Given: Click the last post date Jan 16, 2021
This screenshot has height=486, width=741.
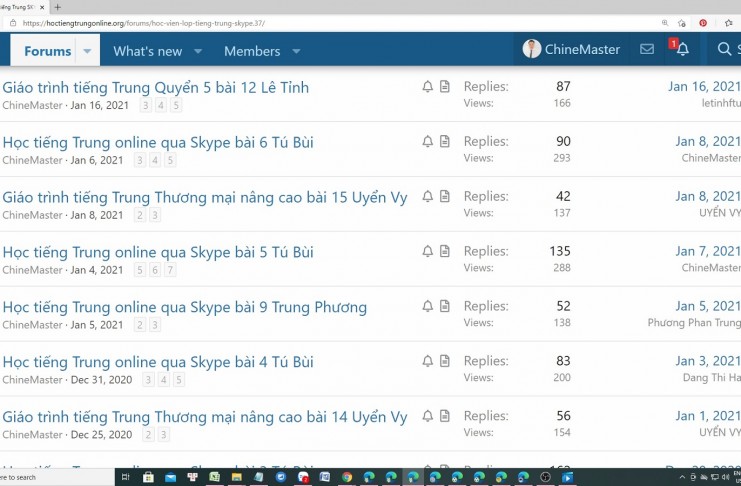Looking at the screenshot, I should pos(704,87).
